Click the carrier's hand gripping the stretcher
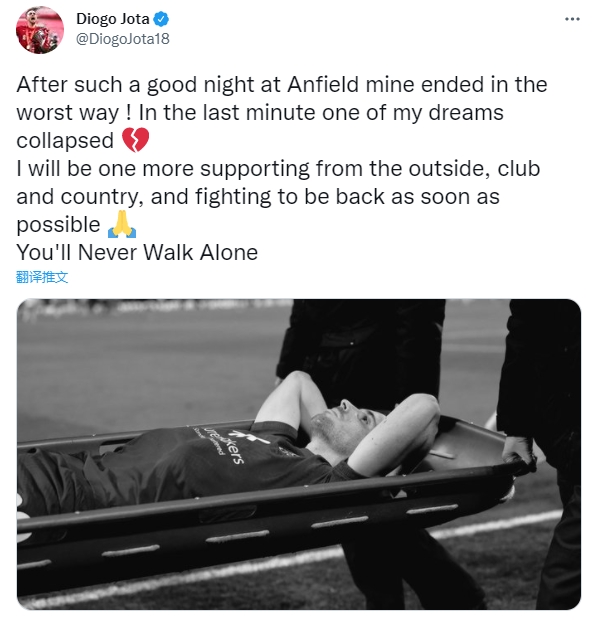 (520, 450)
